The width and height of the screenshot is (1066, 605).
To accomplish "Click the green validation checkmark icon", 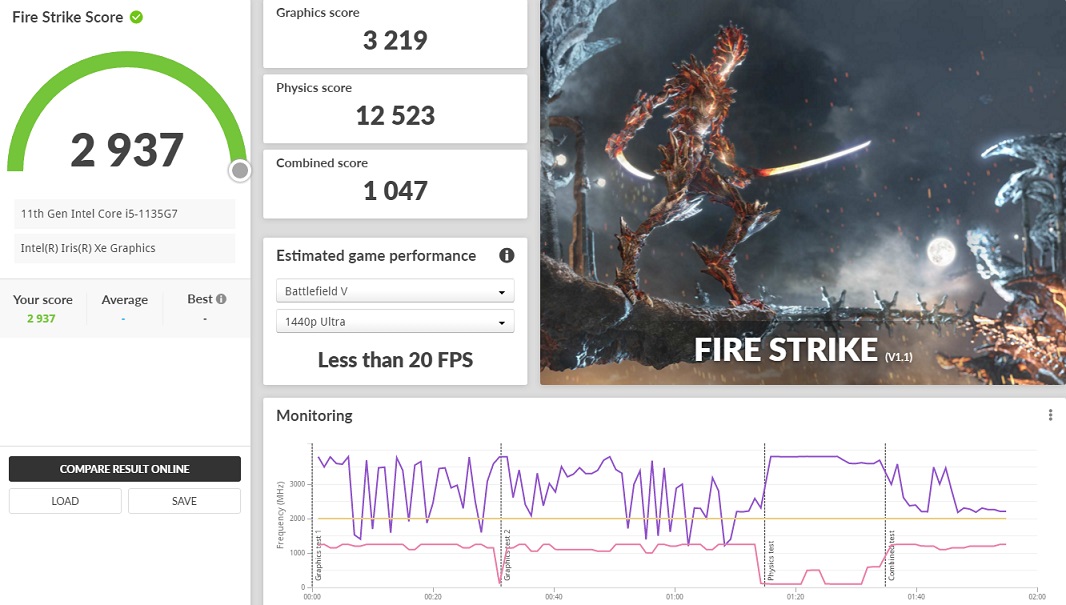I will 137,17.
